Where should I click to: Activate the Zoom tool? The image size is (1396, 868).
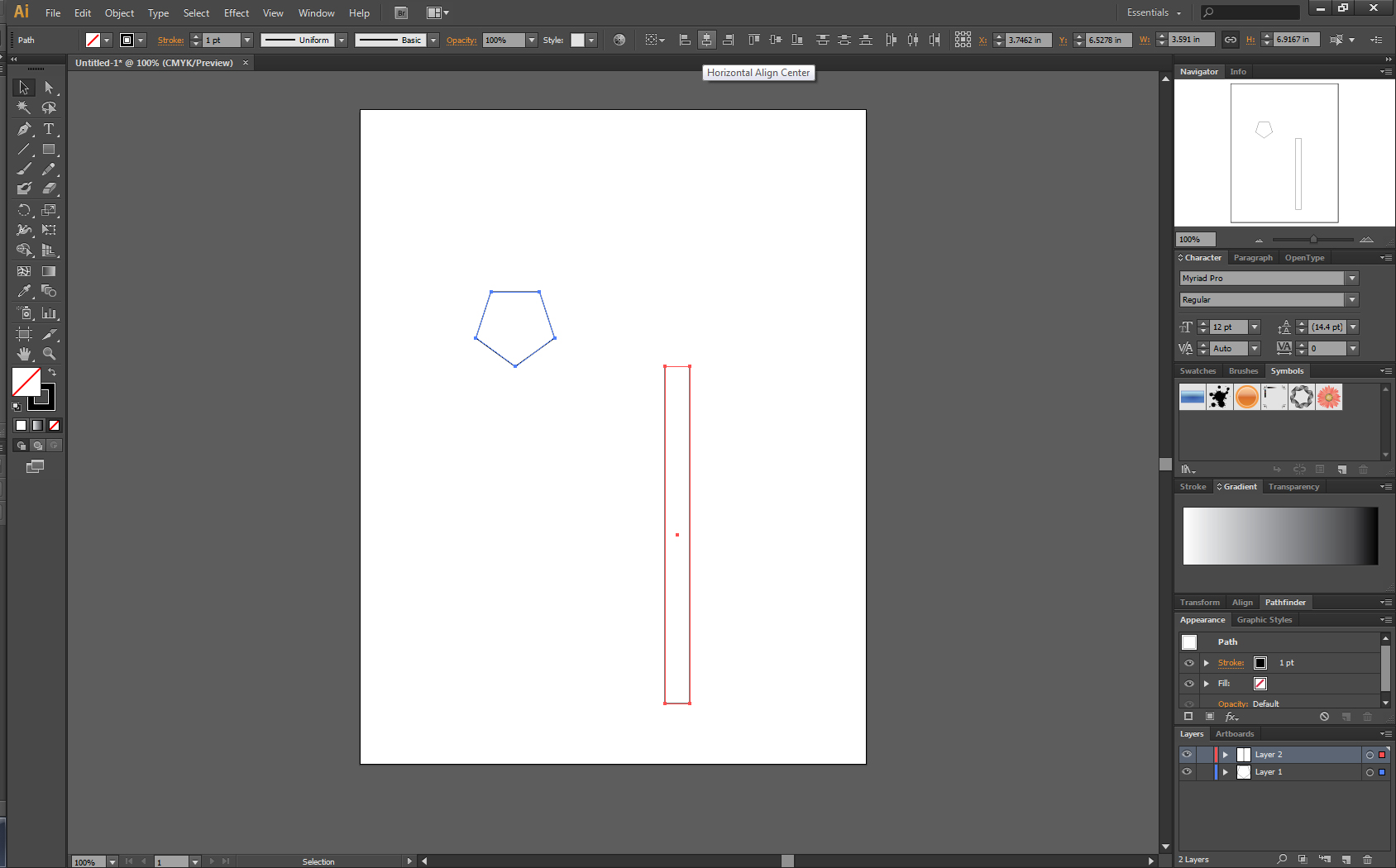50,354
